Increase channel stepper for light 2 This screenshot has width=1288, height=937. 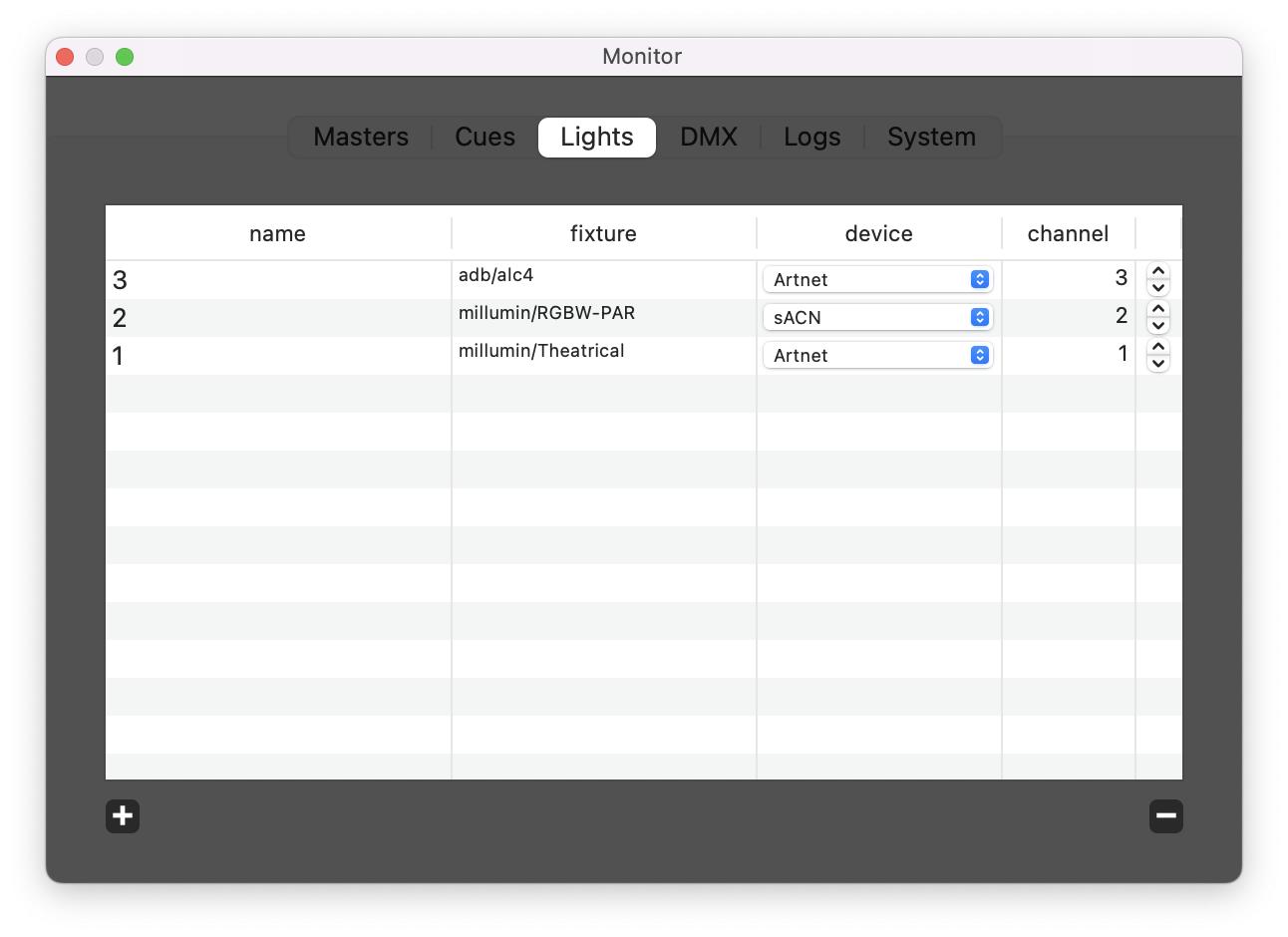(1157, 309)
